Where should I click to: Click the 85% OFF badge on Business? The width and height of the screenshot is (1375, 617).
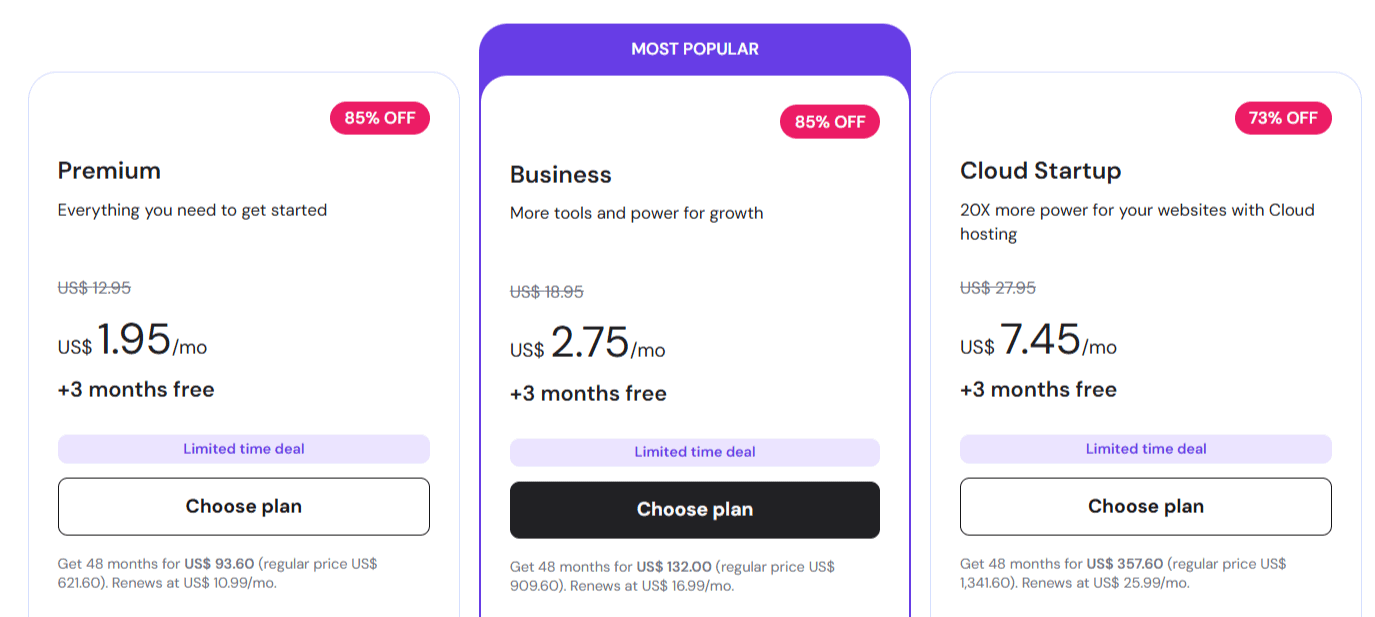(x=829, y=121)
